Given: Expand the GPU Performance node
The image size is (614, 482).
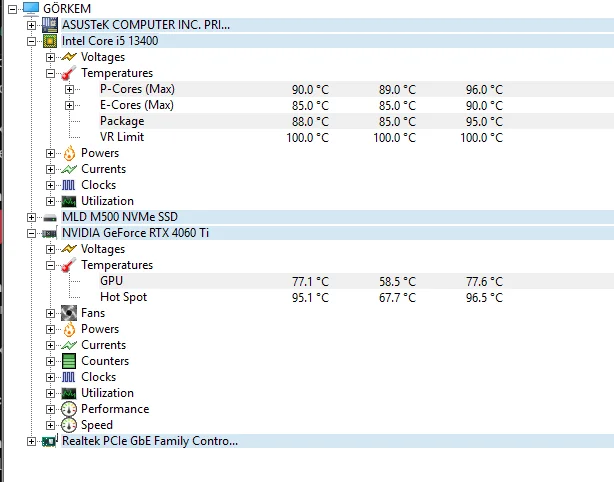Looking at the screenshot, I should (x=50, y=409).
